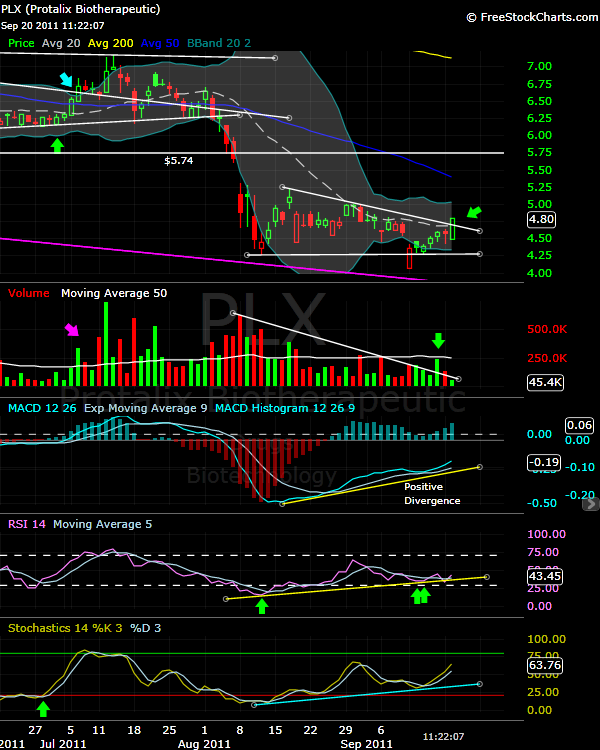Viewport: 600px width, 750px height.
Task: Click the green Price legend label
Action: pyautogui.click(x=22, y=43)
